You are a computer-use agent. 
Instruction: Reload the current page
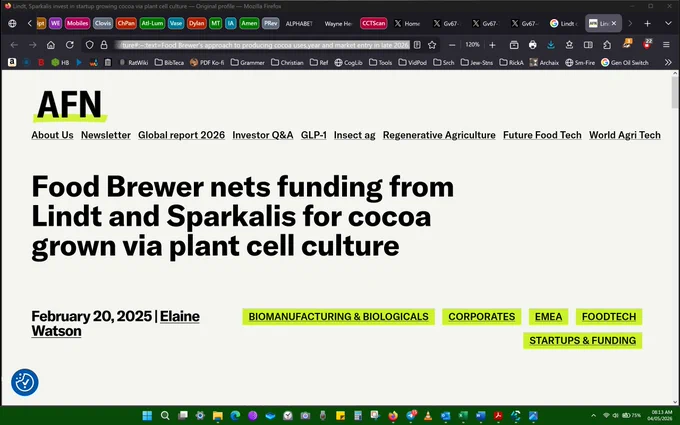pyautogui.click(x=69, y=45)
